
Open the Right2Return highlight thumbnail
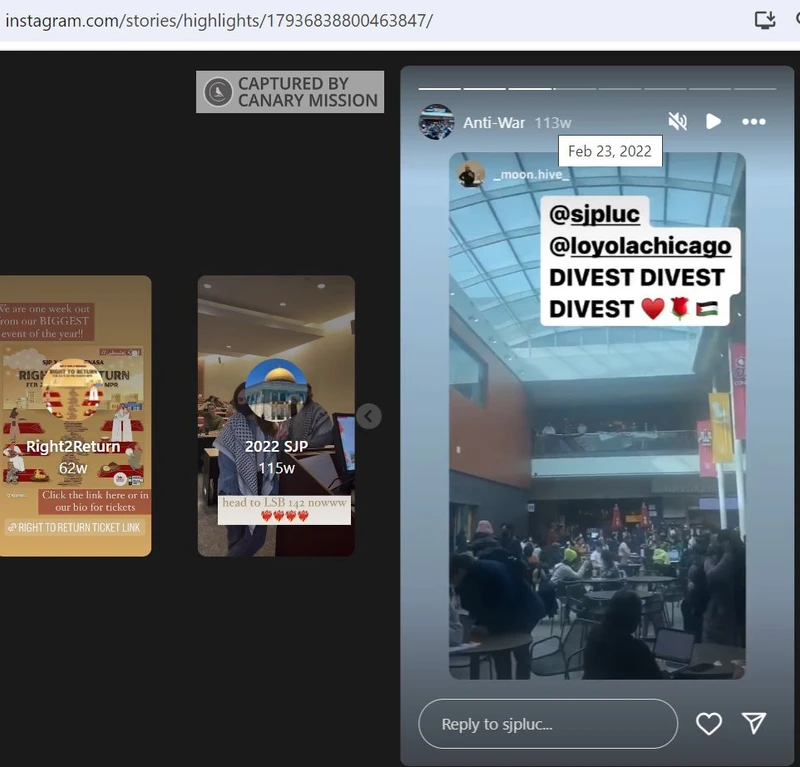(x=75, y=416)
